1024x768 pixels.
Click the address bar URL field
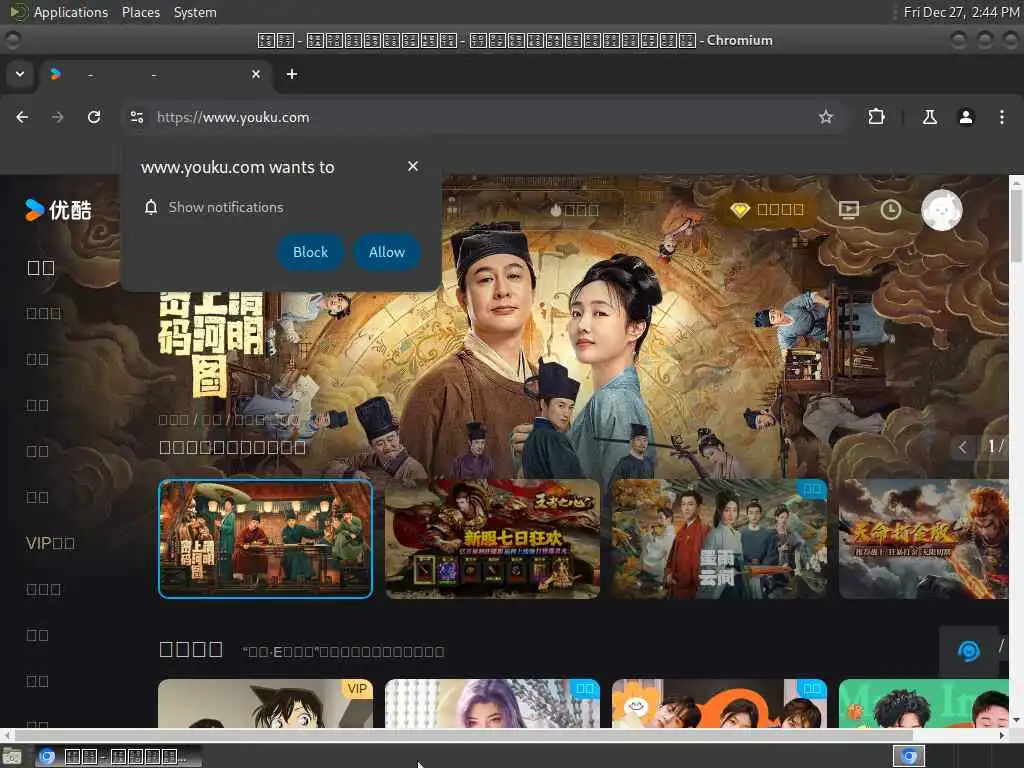(x=483, y=117)
